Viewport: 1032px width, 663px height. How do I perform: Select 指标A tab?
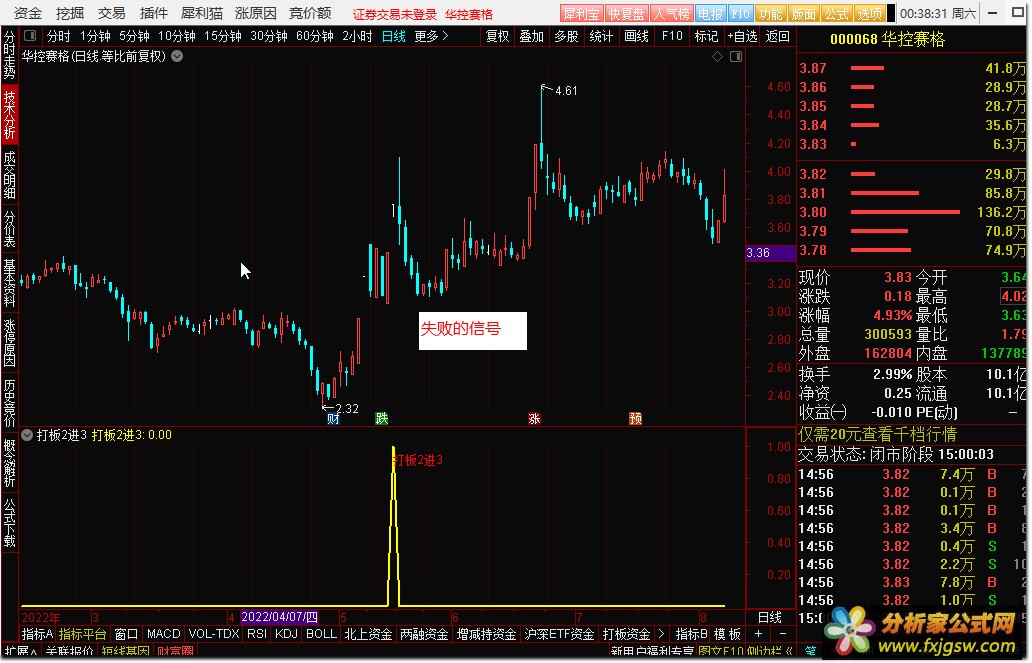tap(37, 634)
